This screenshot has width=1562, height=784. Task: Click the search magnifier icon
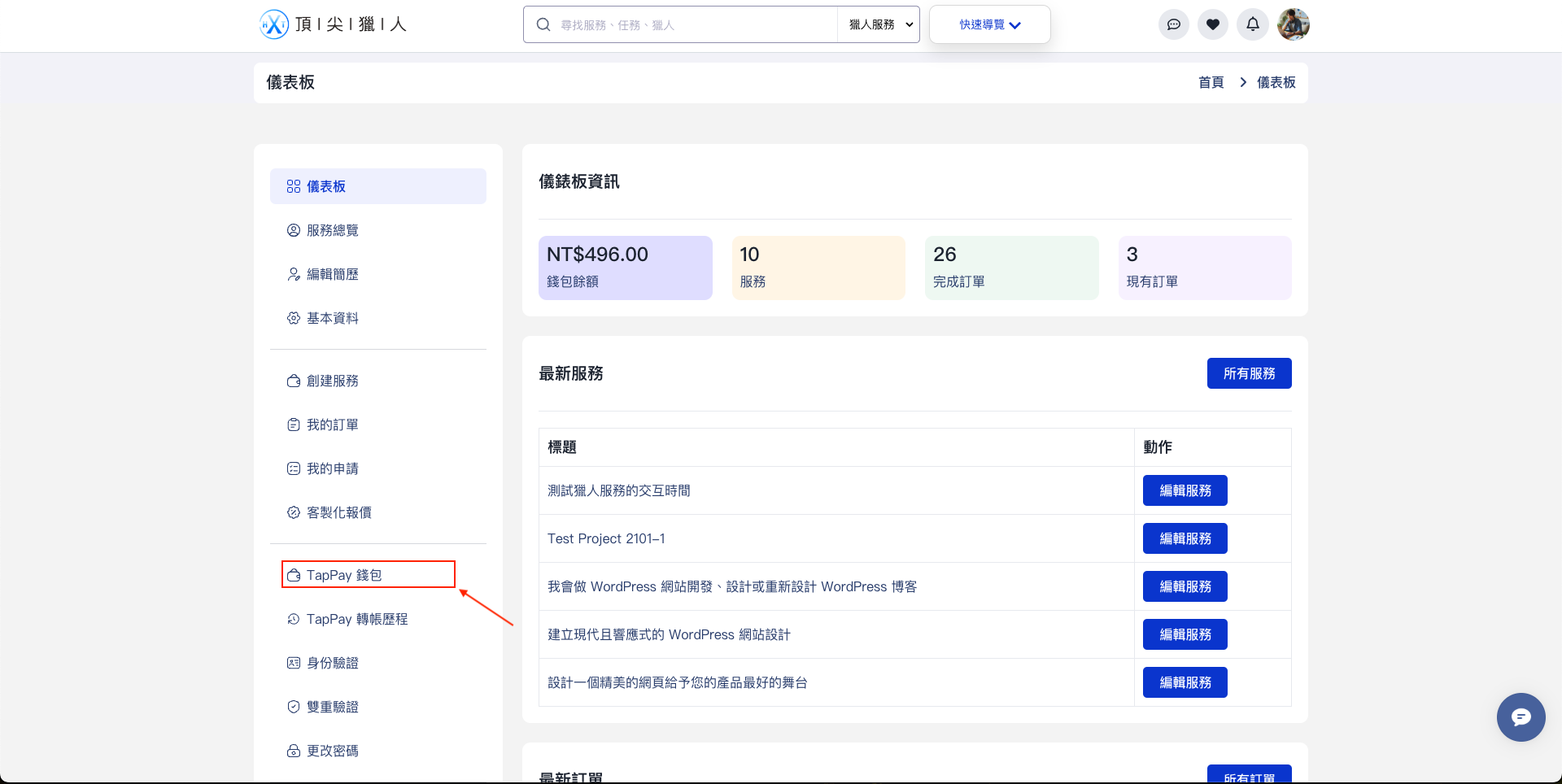pos(543,24)
